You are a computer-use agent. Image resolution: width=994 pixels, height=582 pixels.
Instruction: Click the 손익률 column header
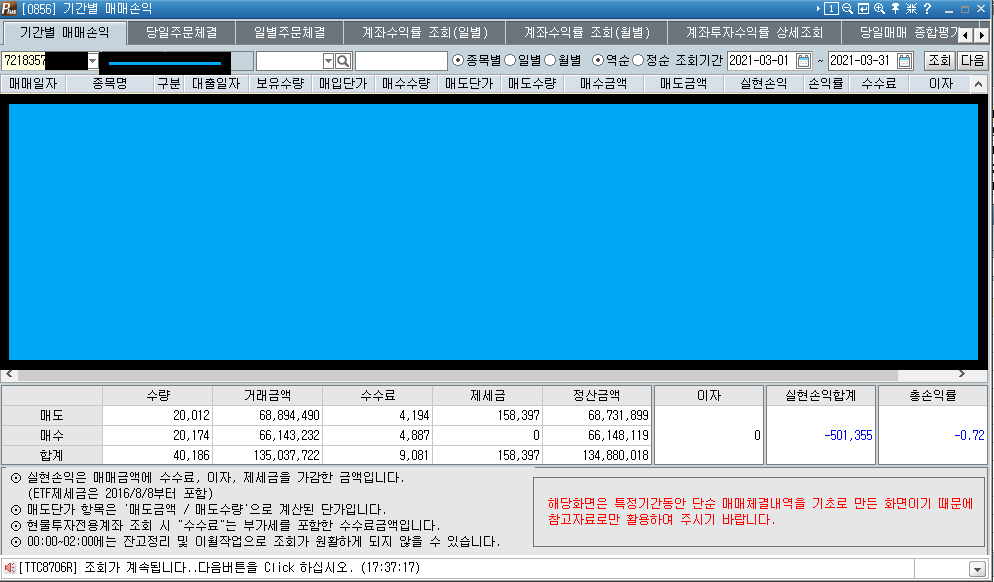[x=826, y=84]
